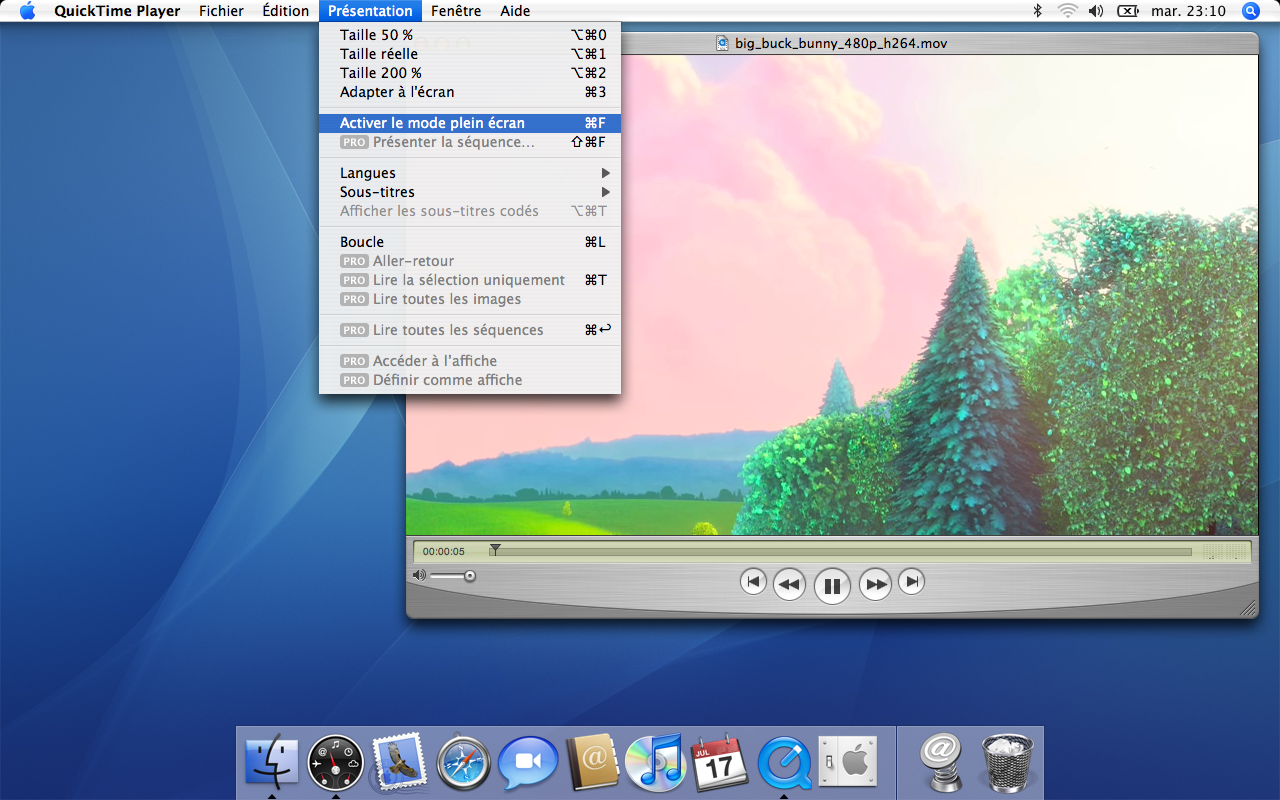
Task: Click the @ spring web link in the dock
Action: coord(941,762)
